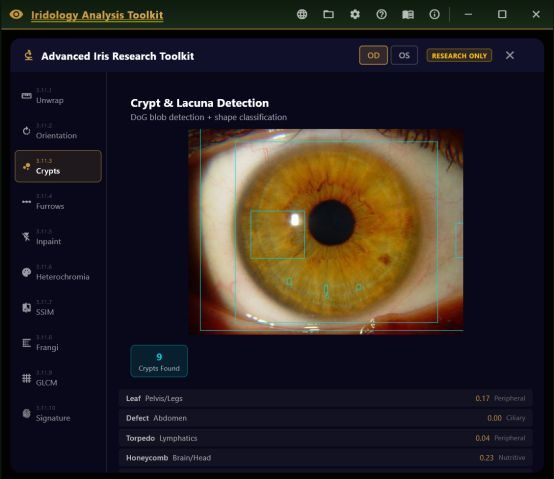The height and width of the screenshot is (479, 554).
Task: Open the folder icon in title bar
Action: click(x=328, y=14)
